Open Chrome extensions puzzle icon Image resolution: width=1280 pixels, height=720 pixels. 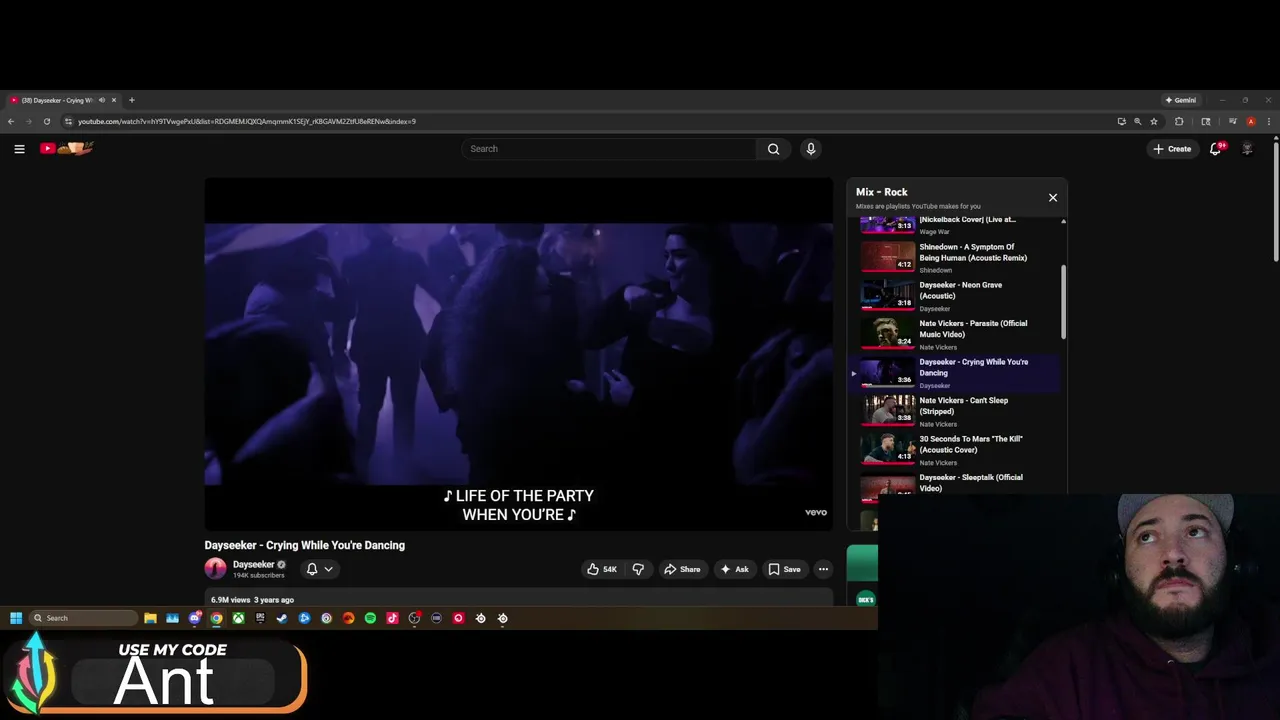tap(1179, 122)
